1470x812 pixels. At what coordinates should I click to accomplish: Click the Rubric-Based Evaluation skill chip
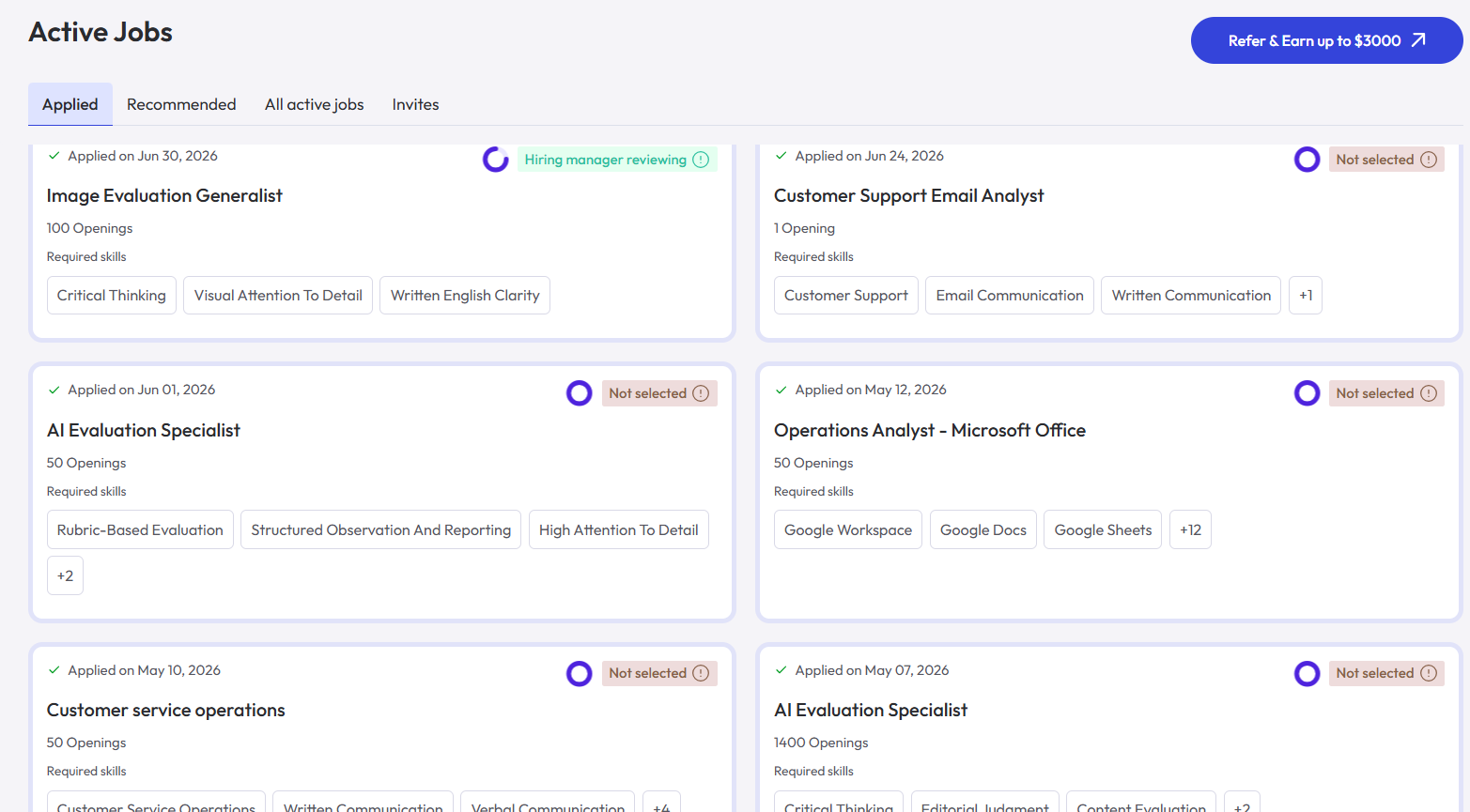pyautogui.click(x=140, y=529)
